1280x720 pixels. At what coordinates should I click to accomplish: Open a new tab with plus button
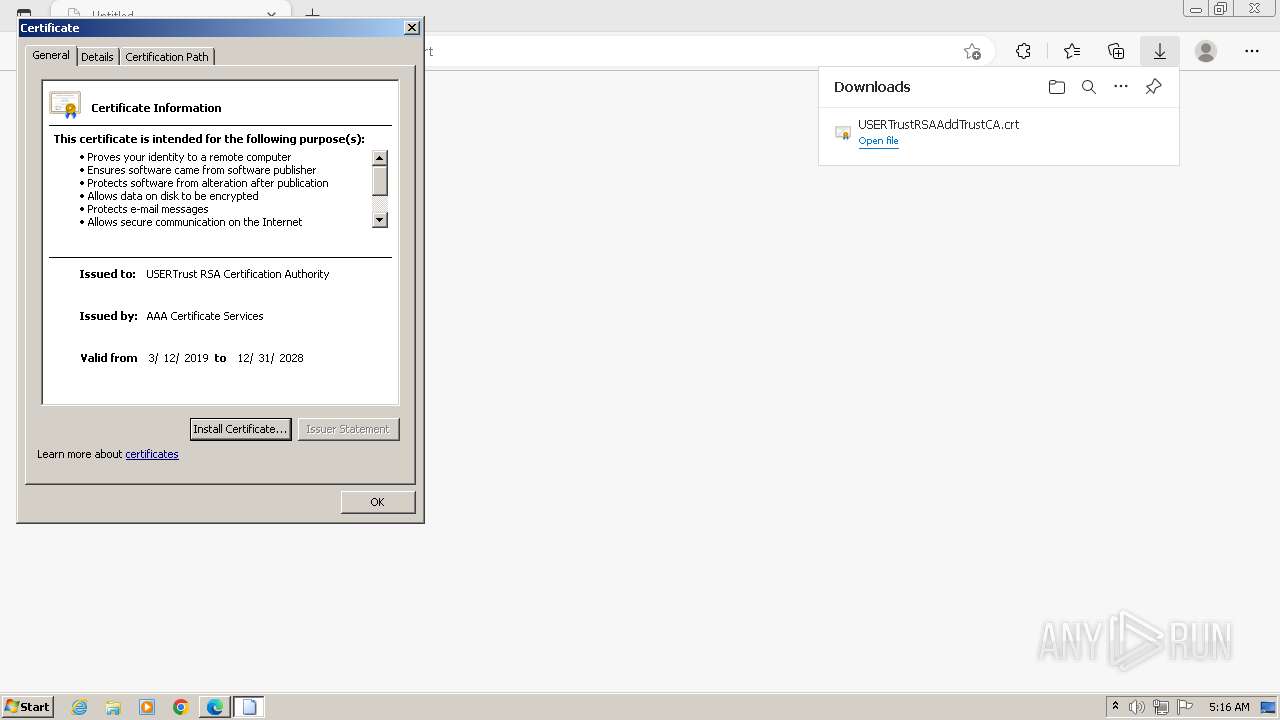[x=312, y=14]
